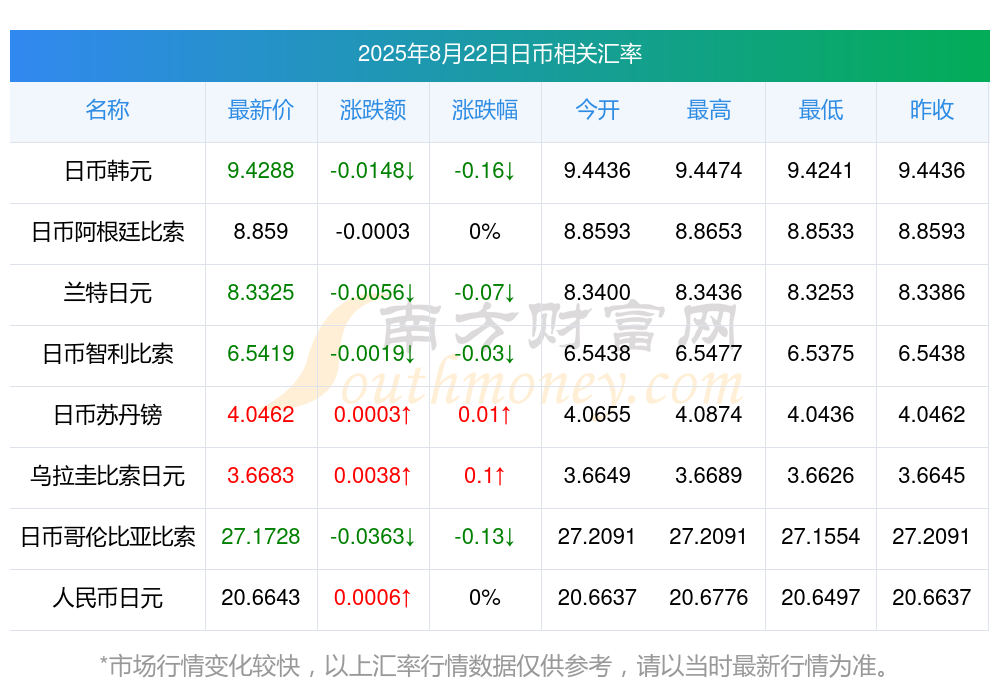Select latest price 20.6643

(x=260, y=597)
